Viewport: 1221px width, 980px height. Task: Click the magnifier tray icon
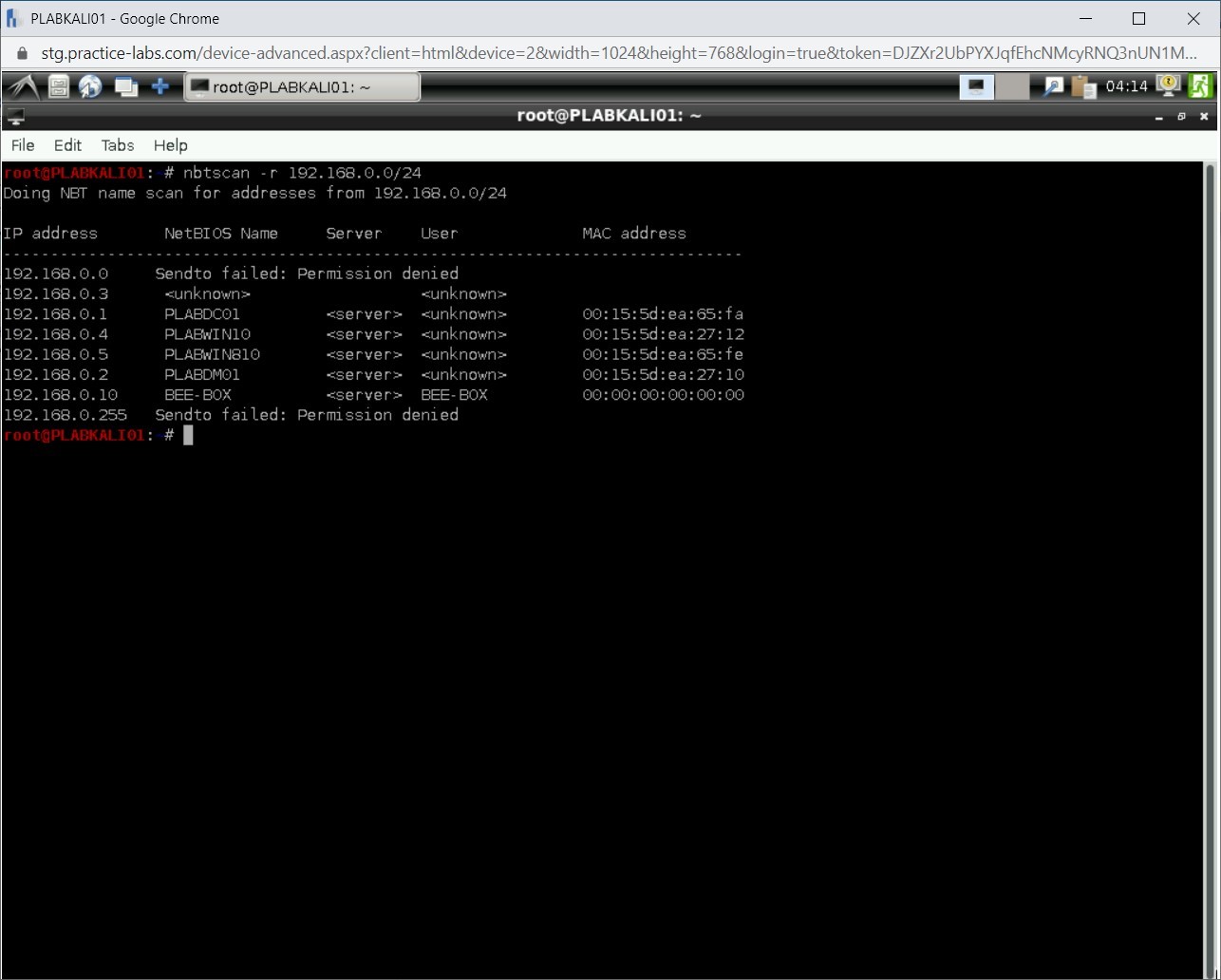click(x=1053, y=87)
